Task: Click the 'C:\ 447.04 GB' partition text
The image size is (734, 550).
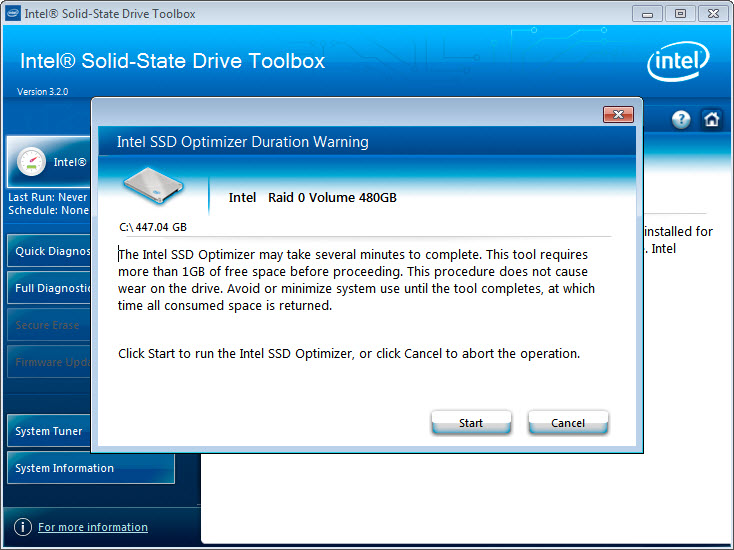Action: [153, 227]
